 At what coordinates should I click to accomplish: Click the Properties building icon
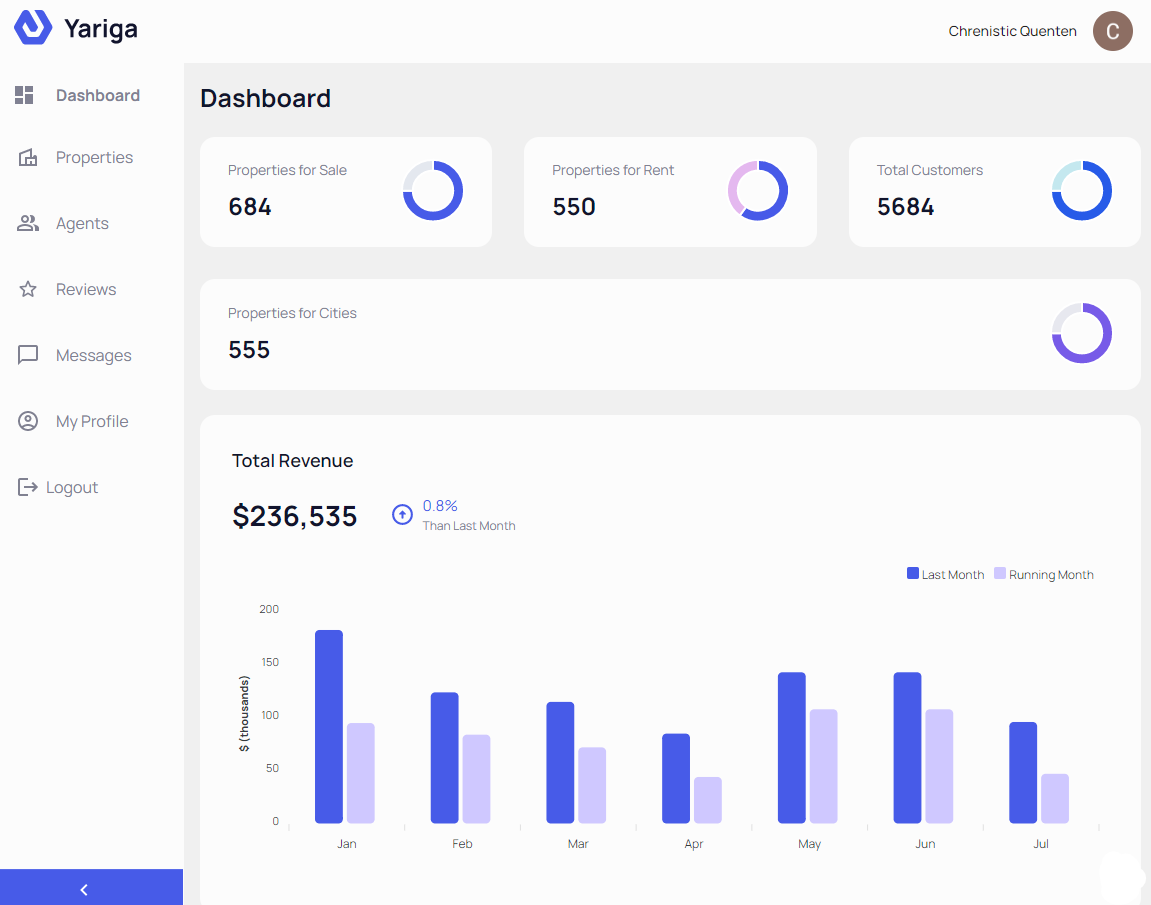pyautogui.click(x=28, y=157)
